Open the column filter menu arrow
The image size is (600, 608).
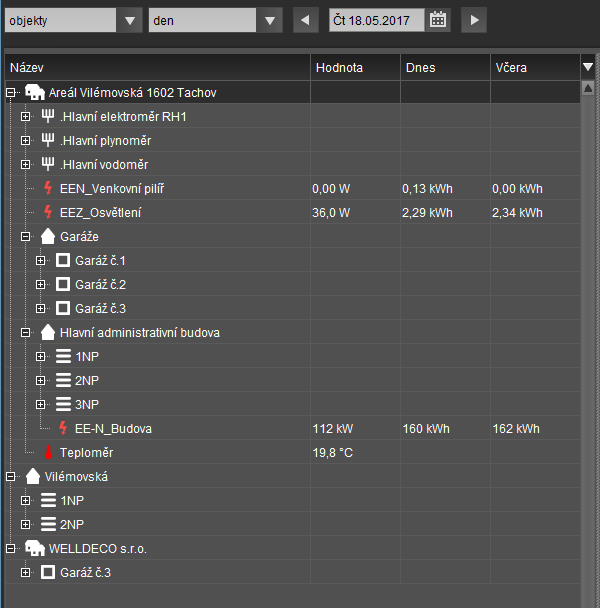[588, 67]
